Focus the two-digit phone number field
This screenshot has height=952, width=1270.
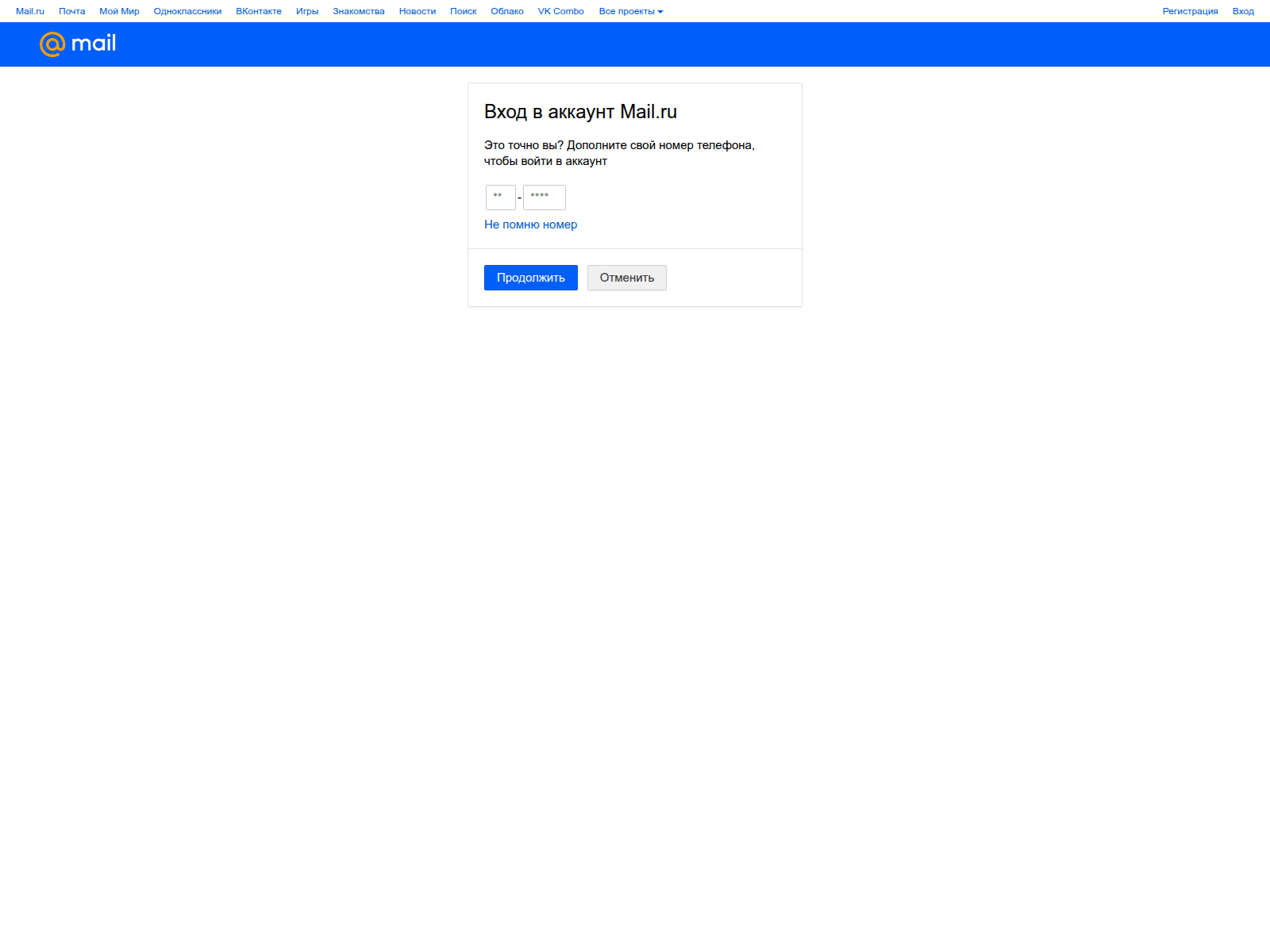coord(501,198)
